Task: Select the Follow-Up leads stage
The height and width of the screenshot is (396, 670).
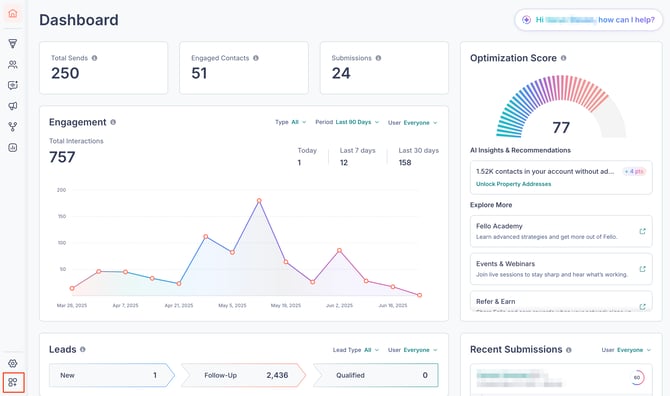Action: (244, 375)
